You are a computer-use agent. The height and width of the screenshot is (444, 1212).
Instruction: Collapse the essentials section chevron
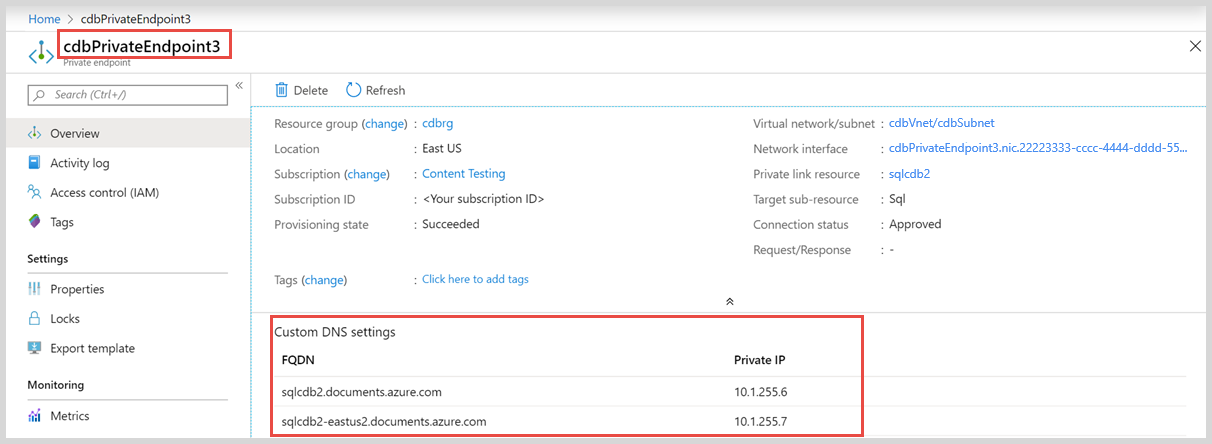[730, 301]
